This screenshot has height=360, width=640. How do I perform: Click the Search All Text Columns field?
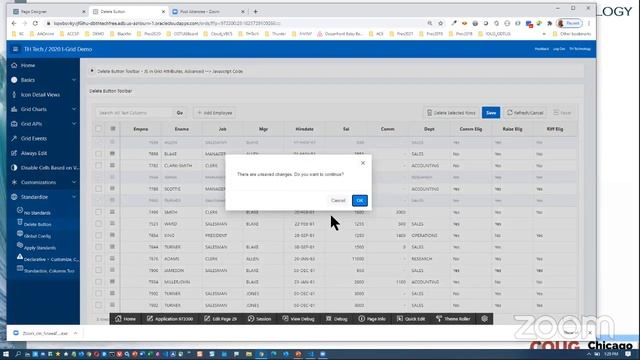[x=135, y=113]
